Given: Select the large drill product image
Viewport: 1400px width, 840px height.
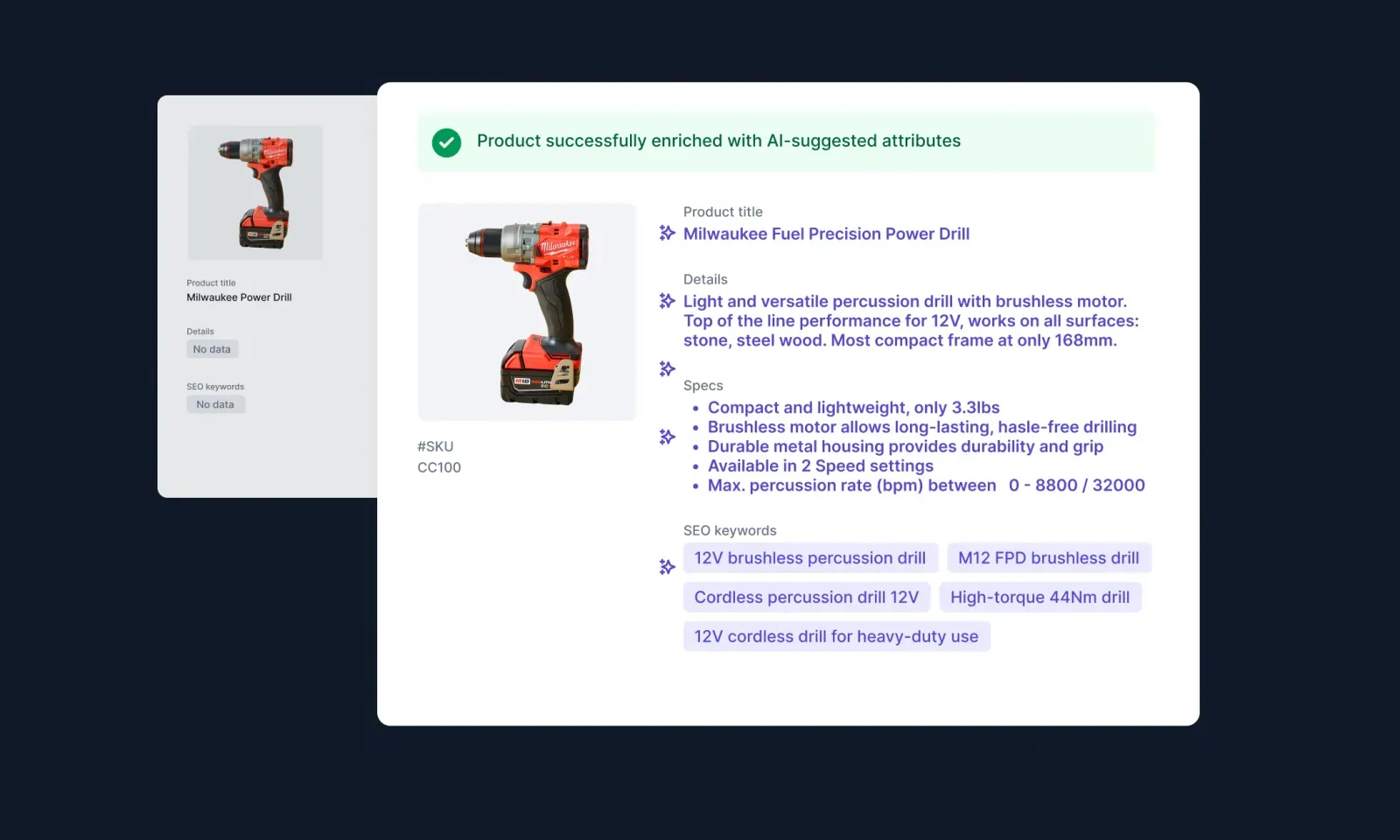Looking at the screenshot, I should [x=527, y=312].
